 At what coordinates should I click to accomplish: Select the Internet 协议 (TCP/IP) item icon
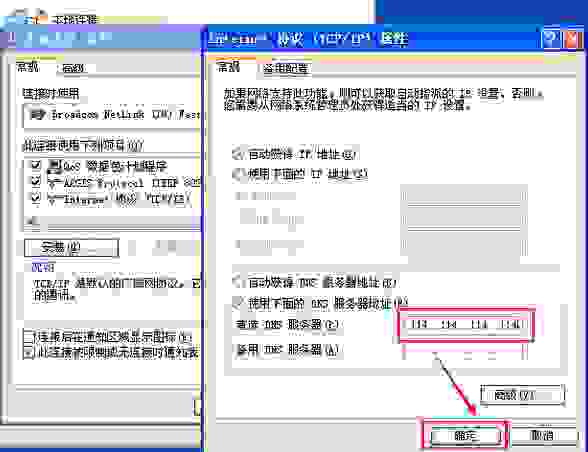tap(55, 199)
